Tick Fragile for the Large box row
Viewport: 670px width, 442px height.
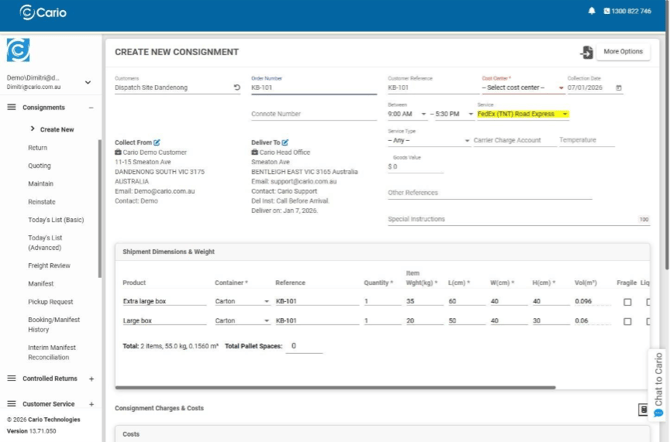(627, 322)
